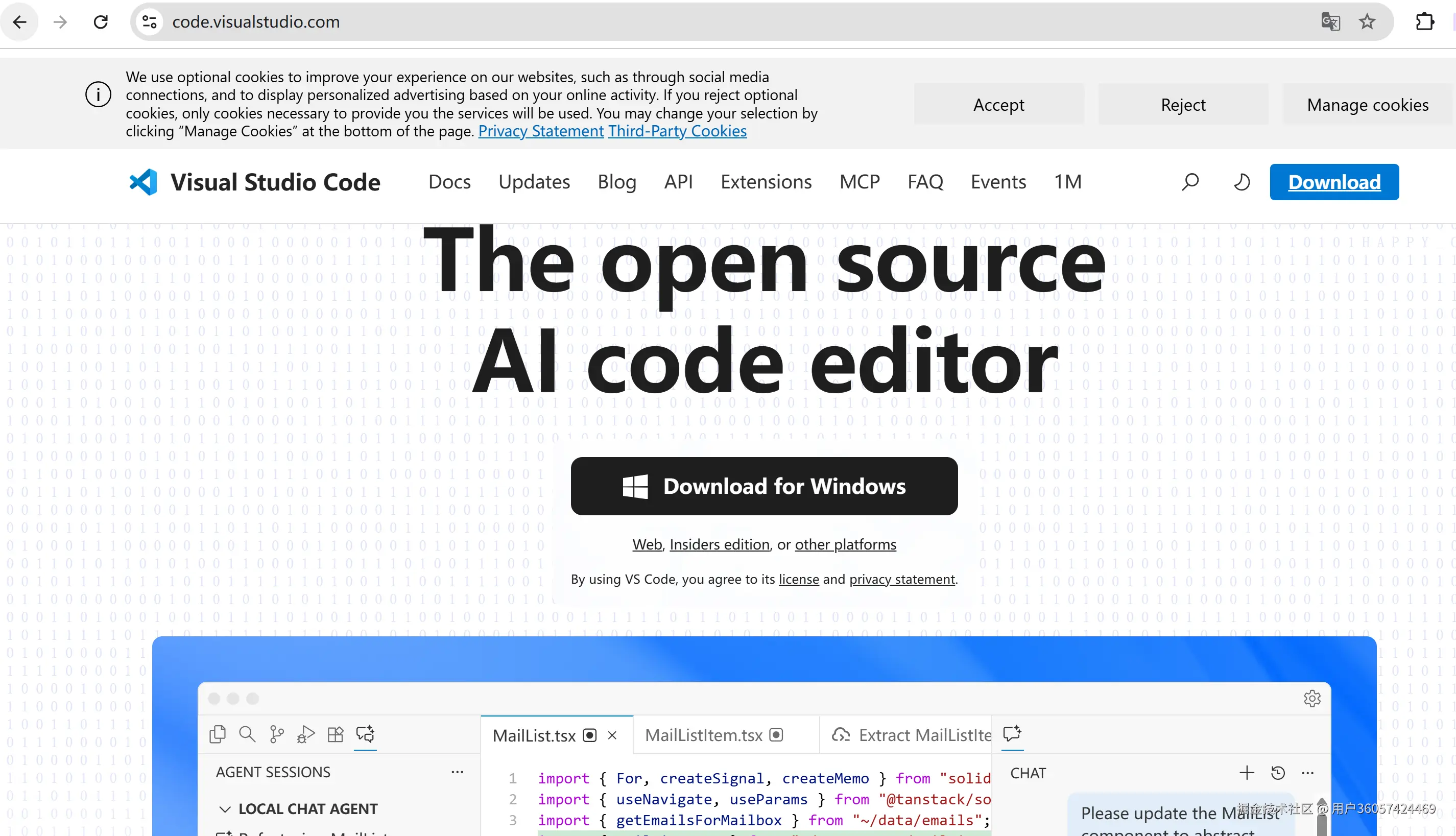Open the Events nav item

(x=998, y=182)
